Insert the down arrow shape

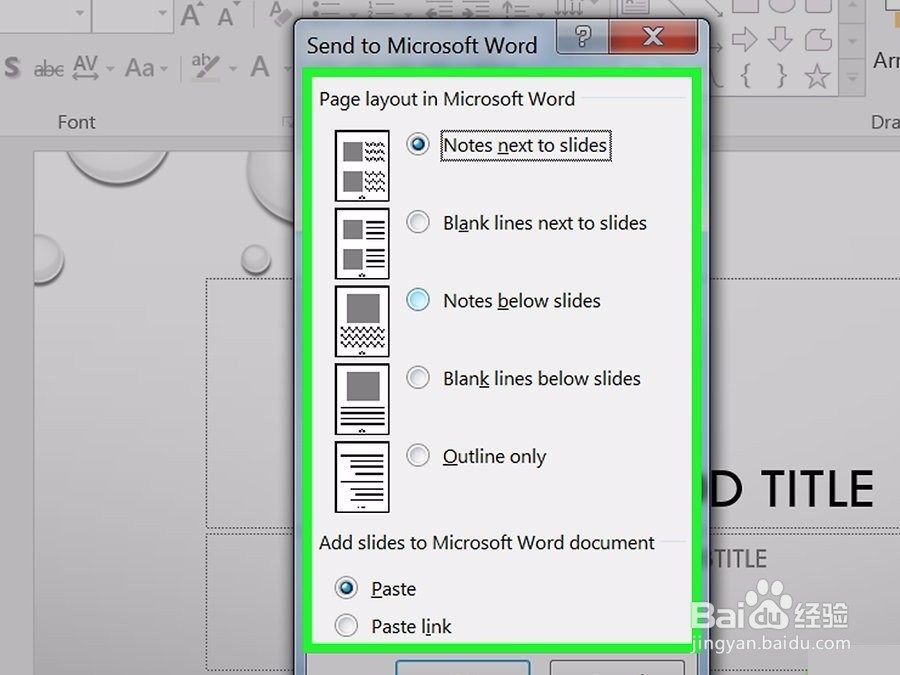coord(780,40)
